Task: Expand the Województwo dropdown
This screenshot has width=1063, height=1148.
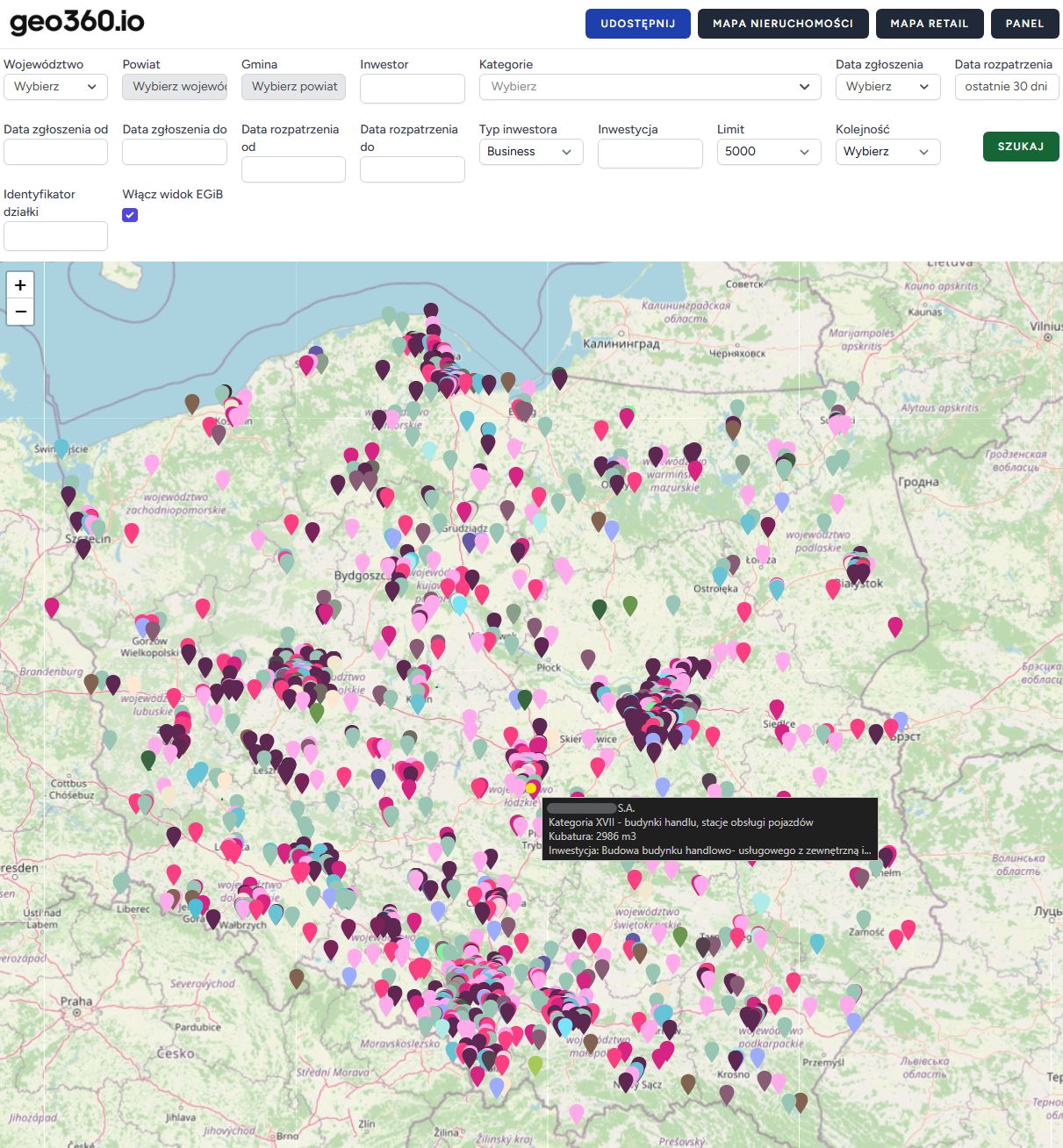Action: (55, 87)
